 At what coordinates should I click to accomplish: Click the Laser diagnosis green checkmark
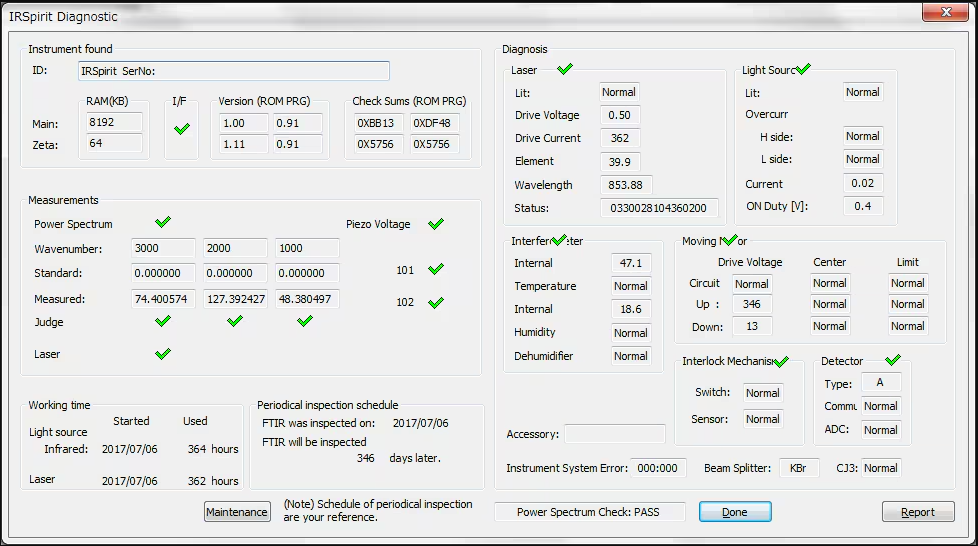(x=565, y=69)
